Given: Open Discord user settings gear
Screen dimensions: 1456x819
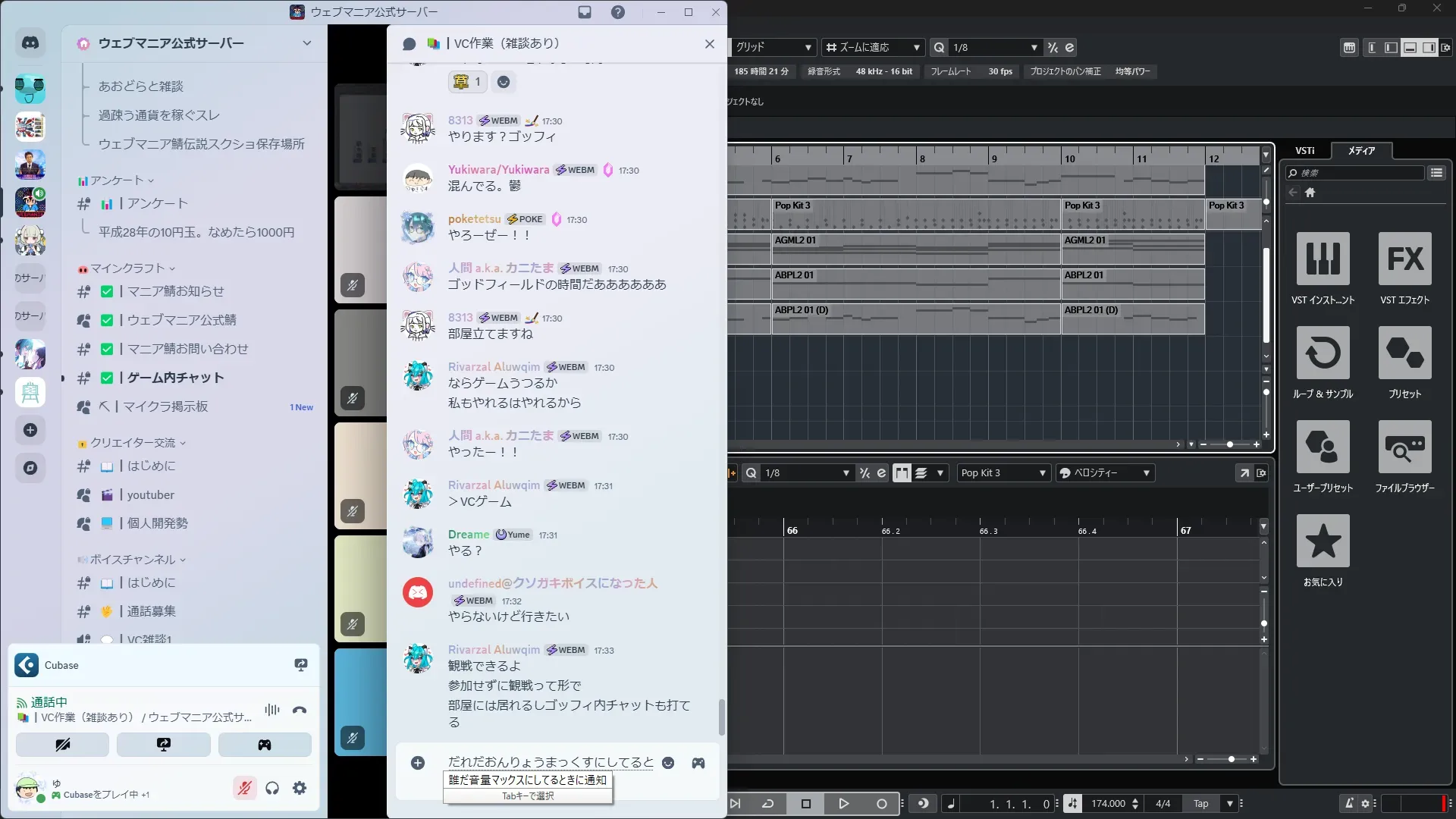Looking at the screenshot, I should (x=300, y=789).
